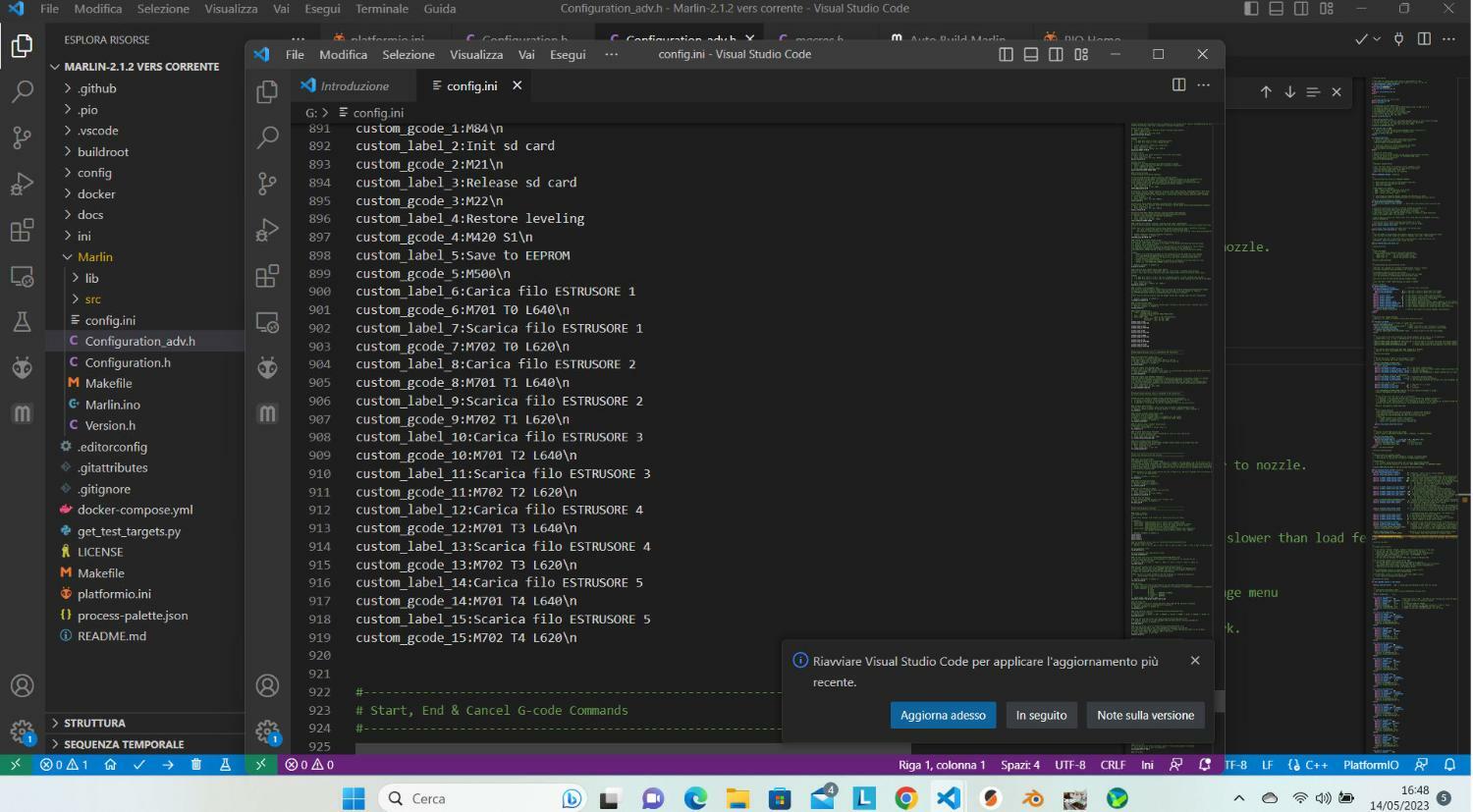Click the PlatformIO Clean trash icon

[x=196, y=765]
